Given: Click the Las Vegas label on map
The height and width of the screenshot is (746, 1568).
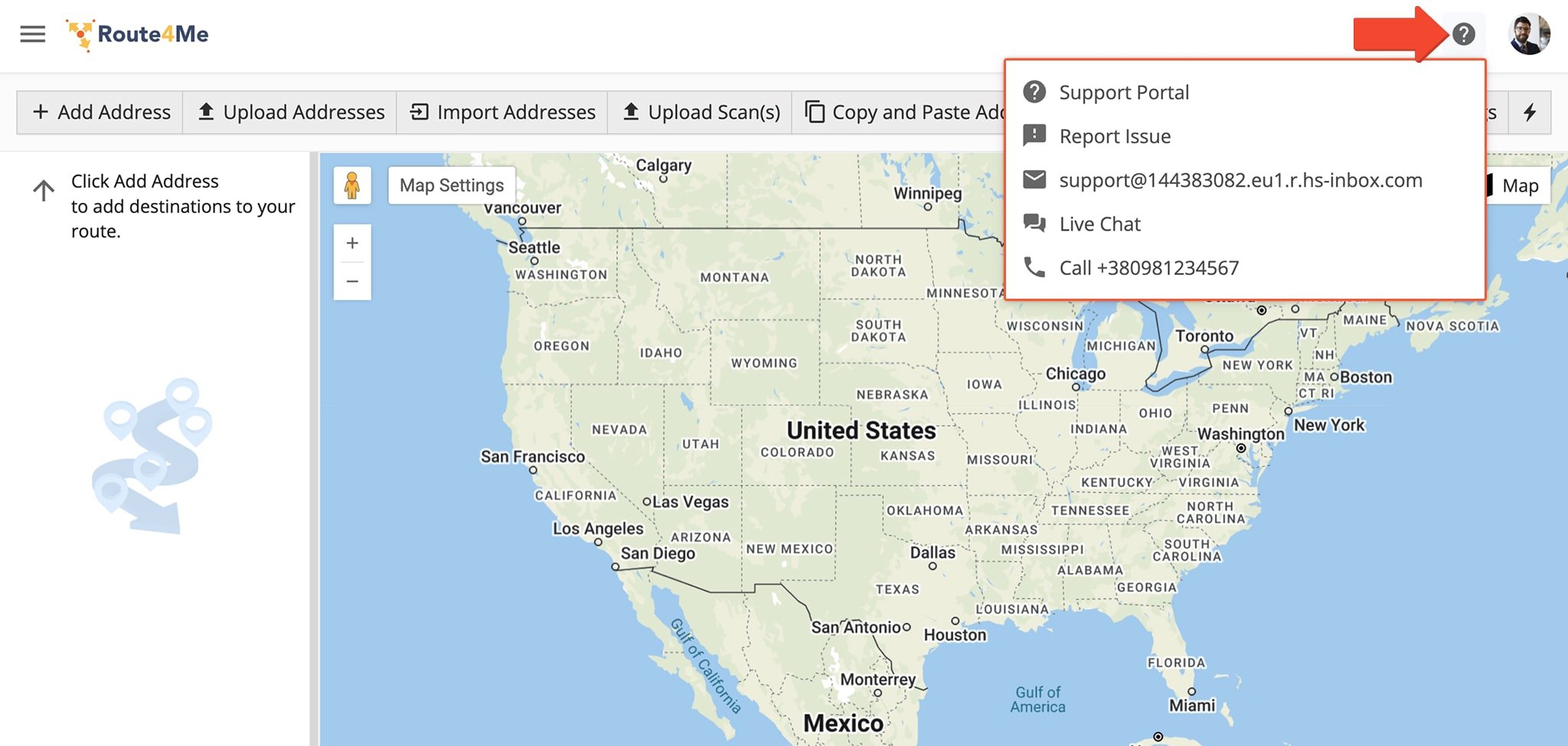Looking at the screenshot, I should (x=691, y=502).
